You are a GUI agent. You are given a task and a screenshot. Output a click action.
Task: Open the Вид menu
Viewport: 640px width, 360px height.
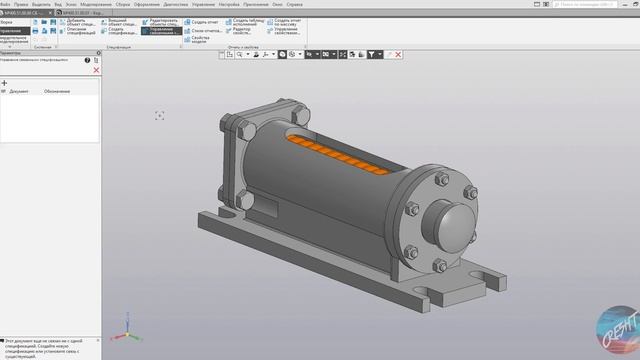point(58,4)
